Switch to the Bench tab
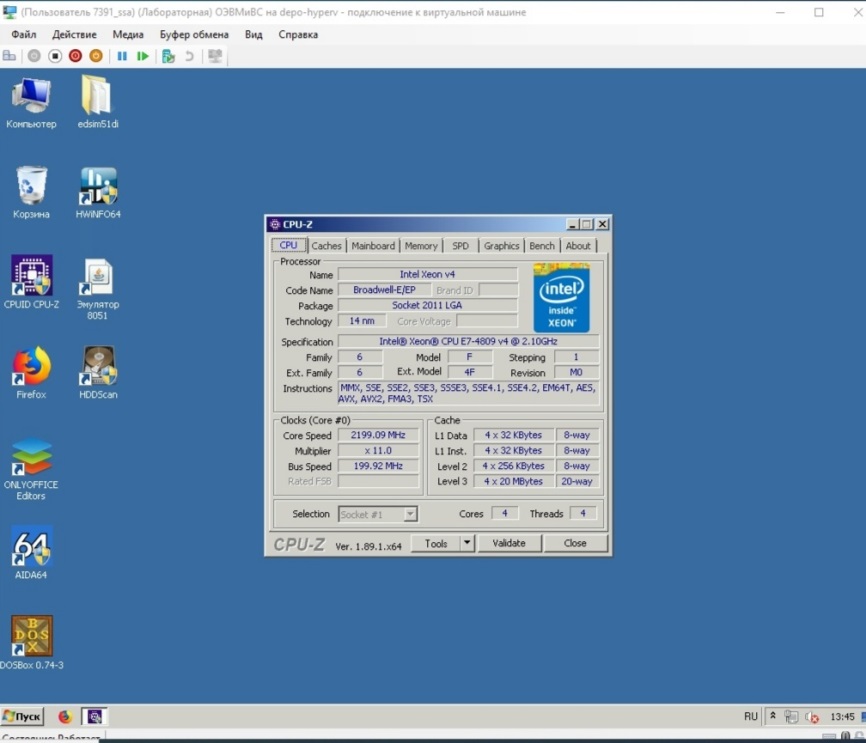The image size is (866, 743). (542, 246)
